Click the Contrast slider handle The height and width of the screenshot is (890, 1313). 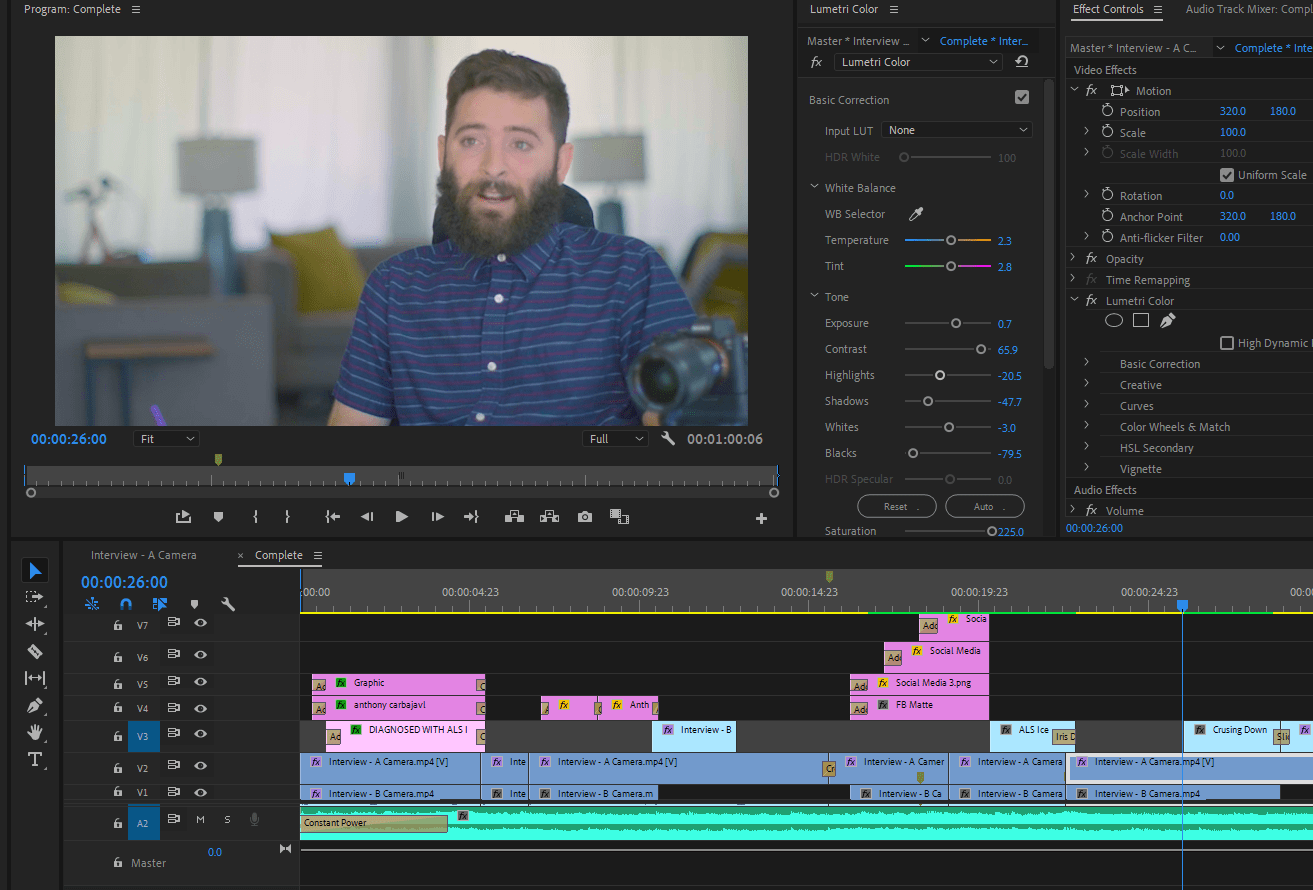981,349
